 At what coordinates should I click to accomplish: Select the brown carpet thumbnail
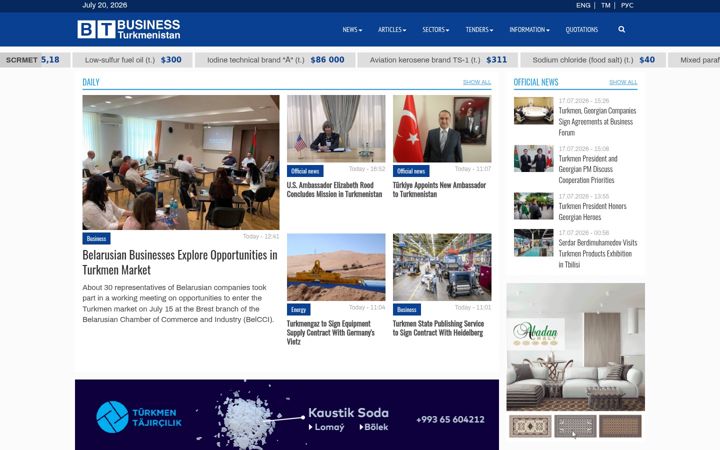tap(620, 426)
